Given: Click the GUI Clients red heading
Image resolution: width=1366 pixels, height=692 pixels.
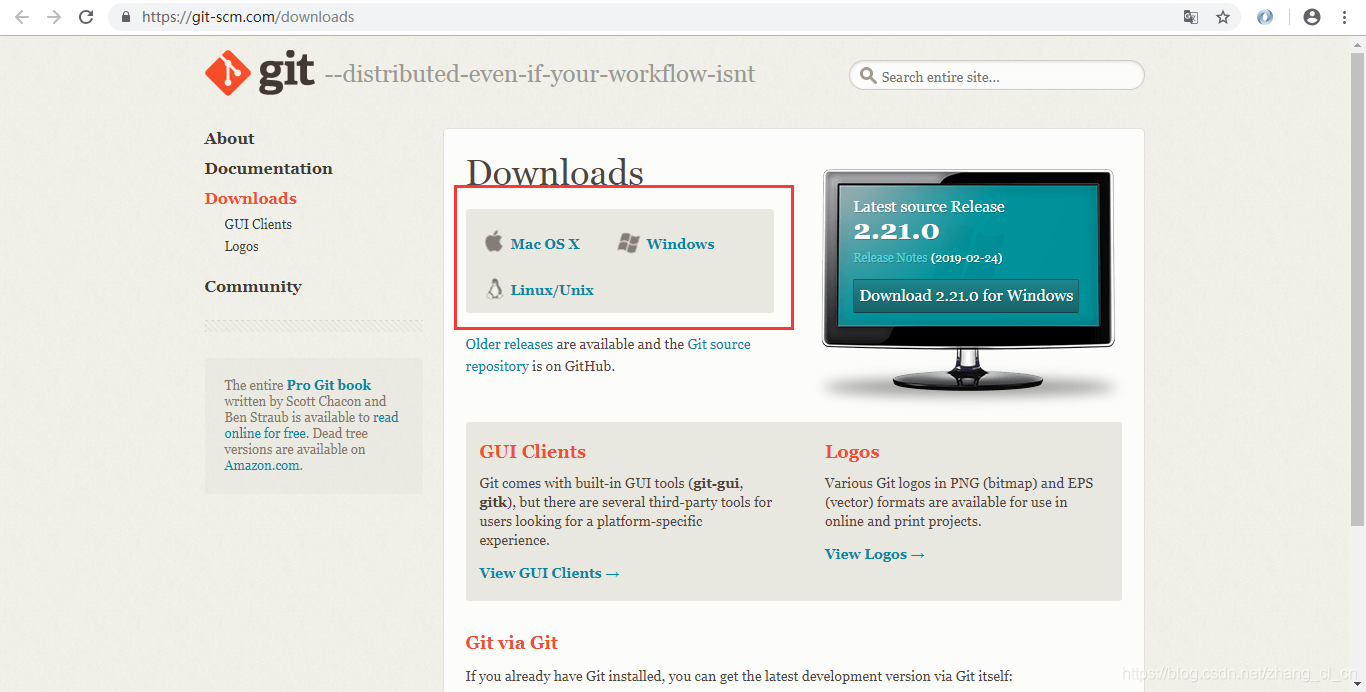Looking at the screenshot, I should [x=533, y=452].
